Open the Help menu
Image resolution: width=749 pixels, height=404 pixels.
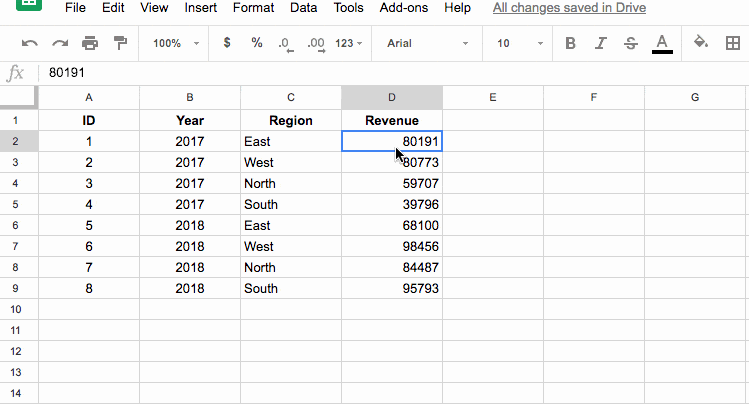pyautogui.click(x=458, y=8)
